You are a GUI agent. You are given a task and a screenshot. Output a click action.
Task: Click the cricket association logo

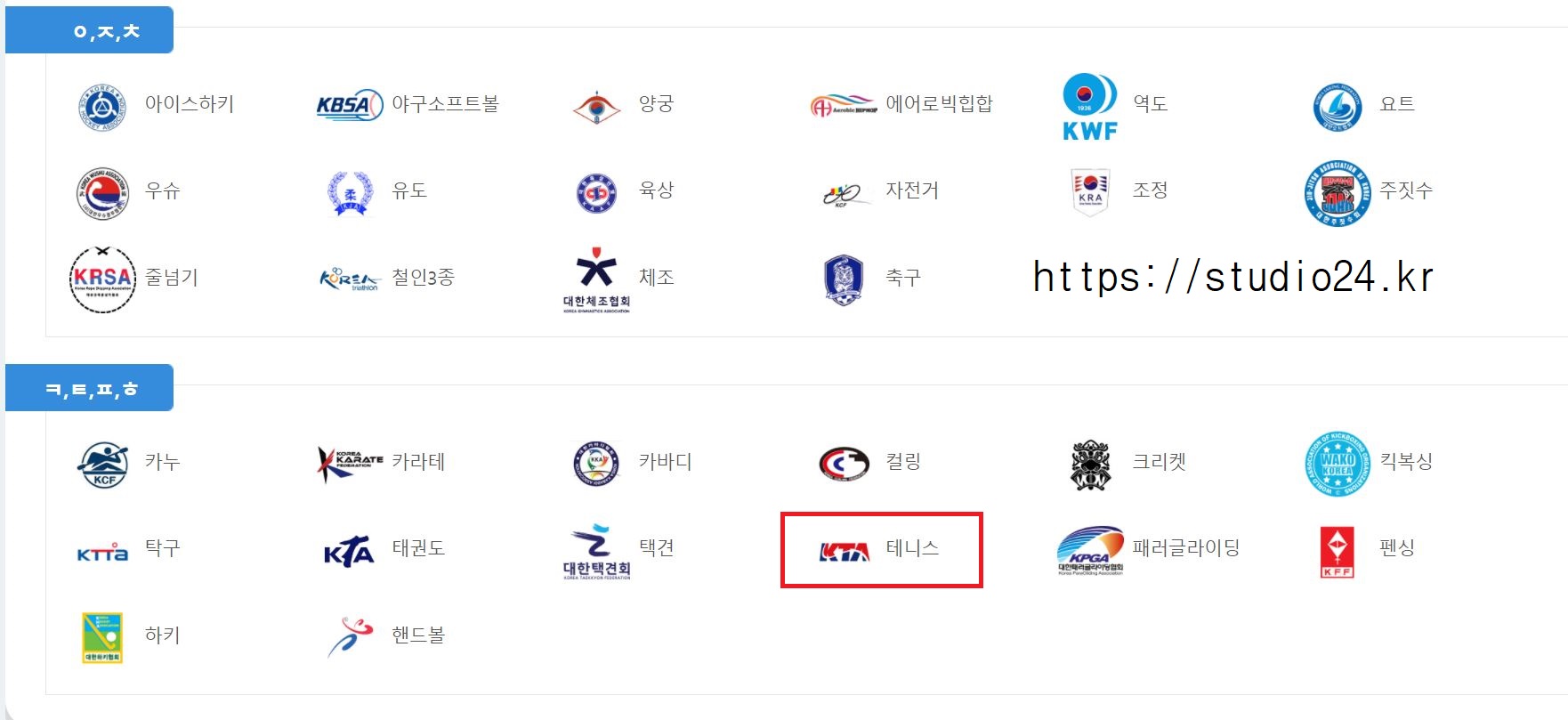coord(1090,465)
